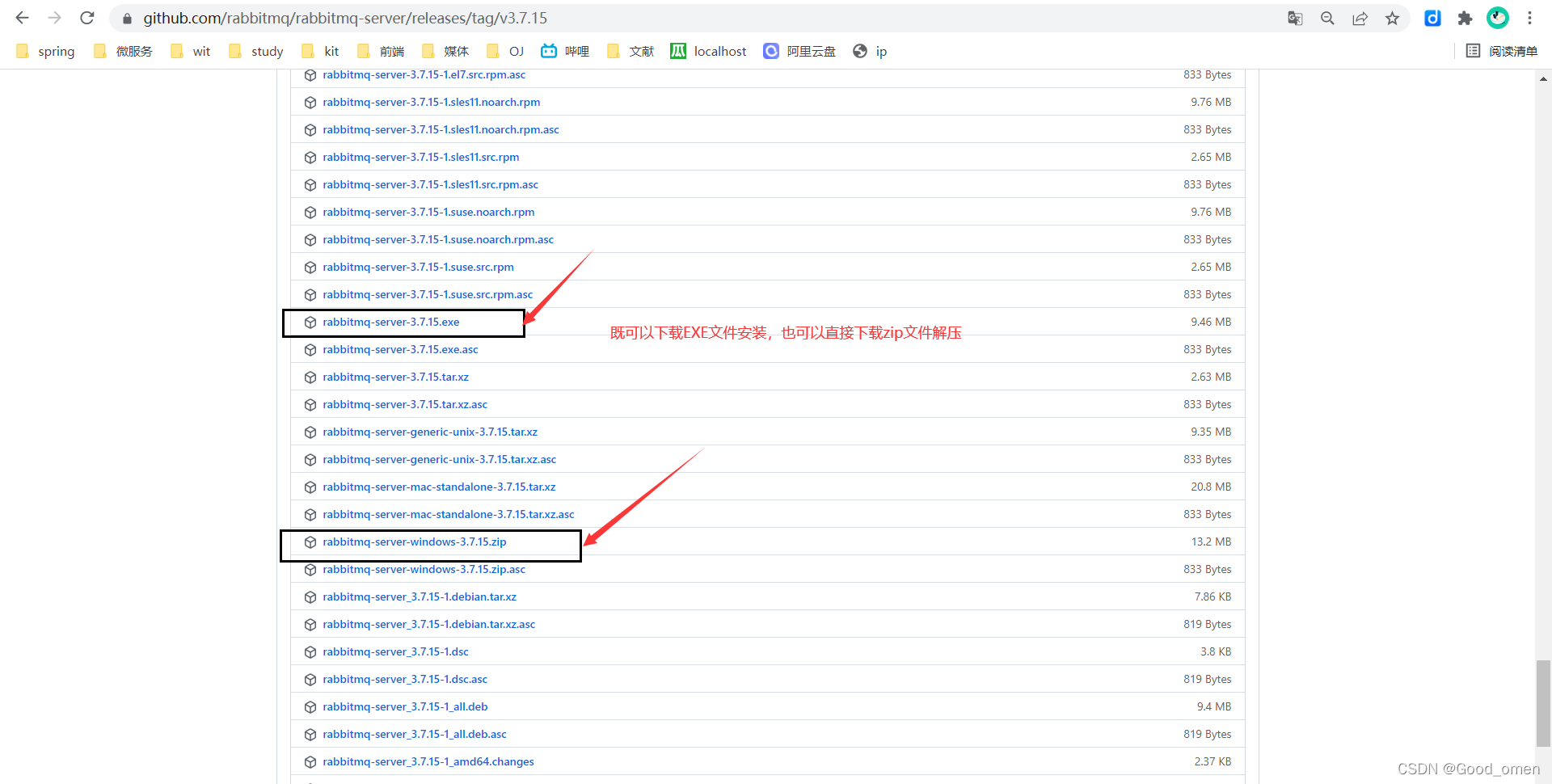Select the 9.46 MB size text
1552x784 pixels.
[x=1211, y=322]
